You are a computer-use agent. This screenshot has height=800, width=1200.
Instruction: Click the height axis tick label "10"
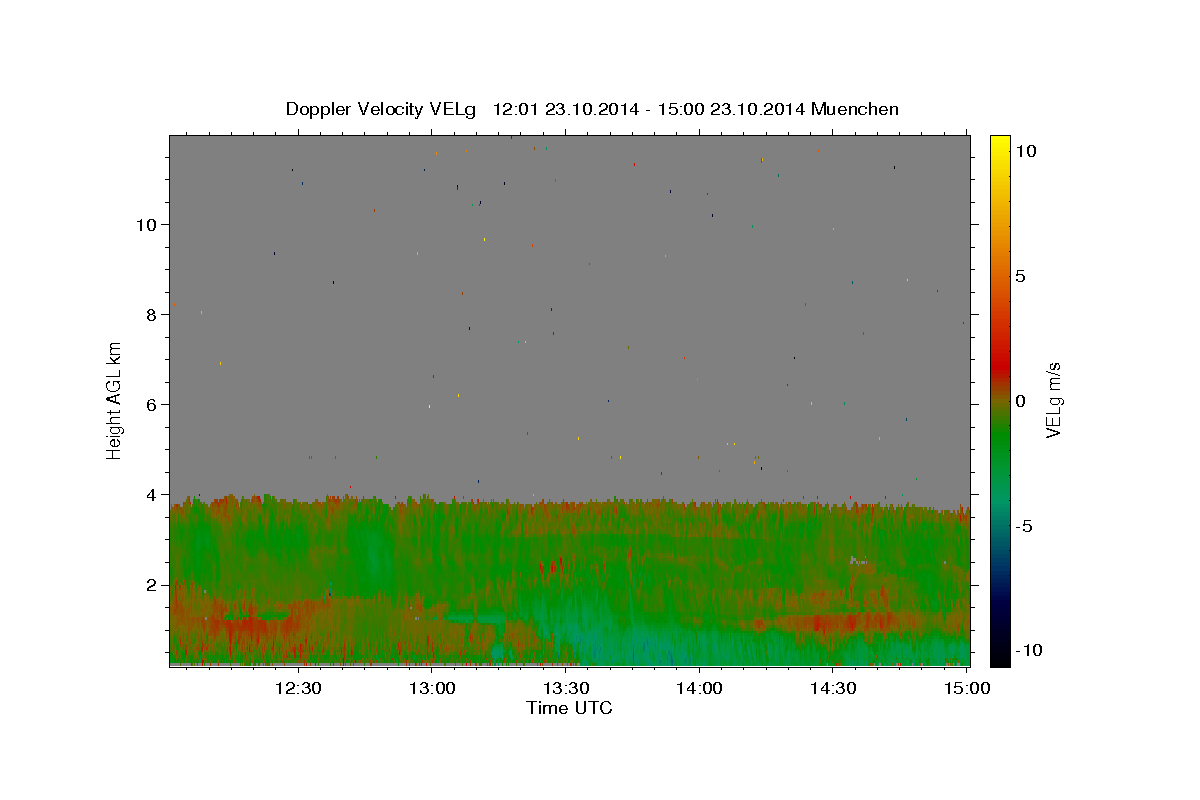[146, 224]
